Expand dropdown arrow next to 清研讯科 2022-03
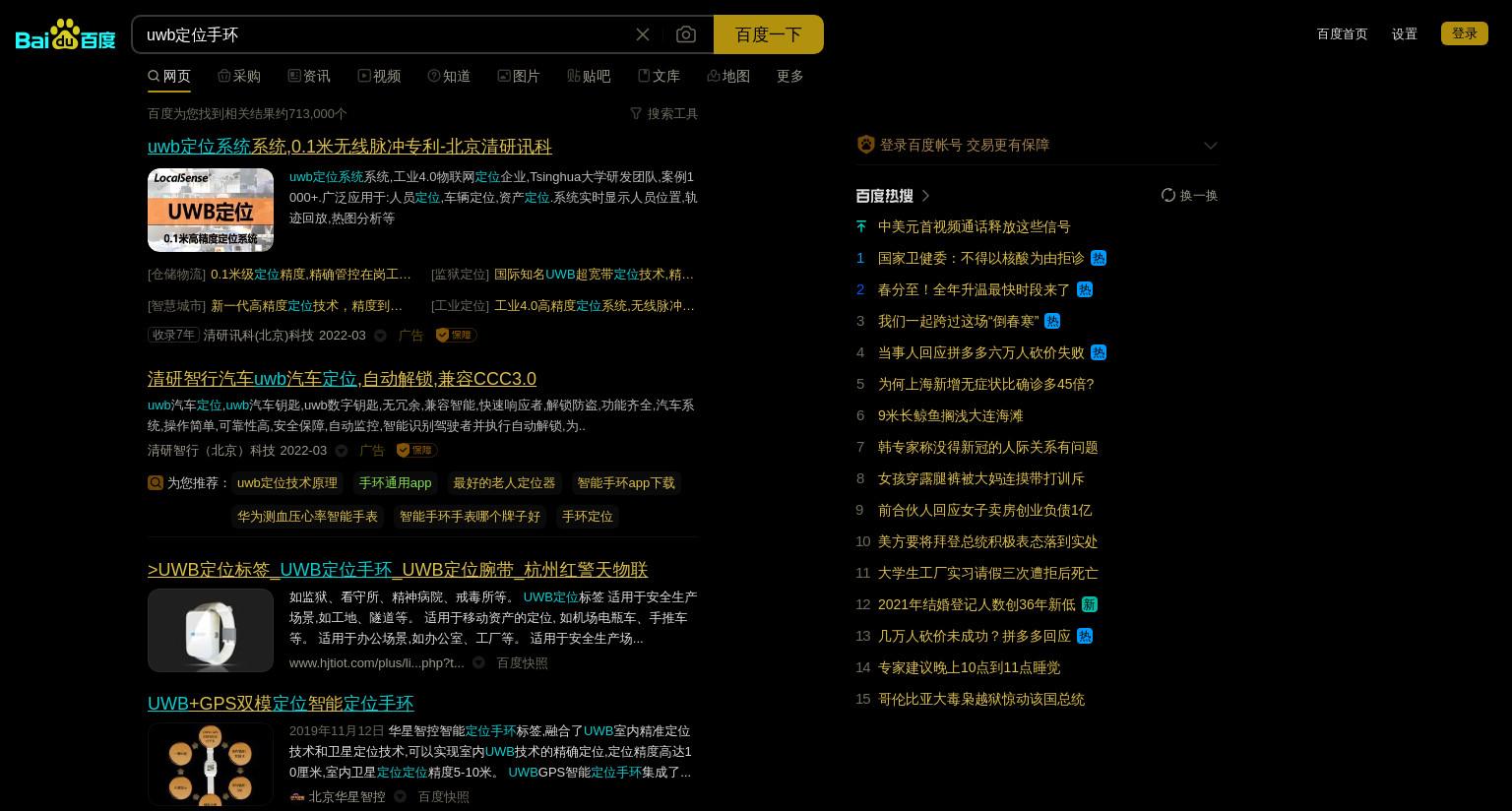This screenshot has width=1512, height=811. [380, 336]
